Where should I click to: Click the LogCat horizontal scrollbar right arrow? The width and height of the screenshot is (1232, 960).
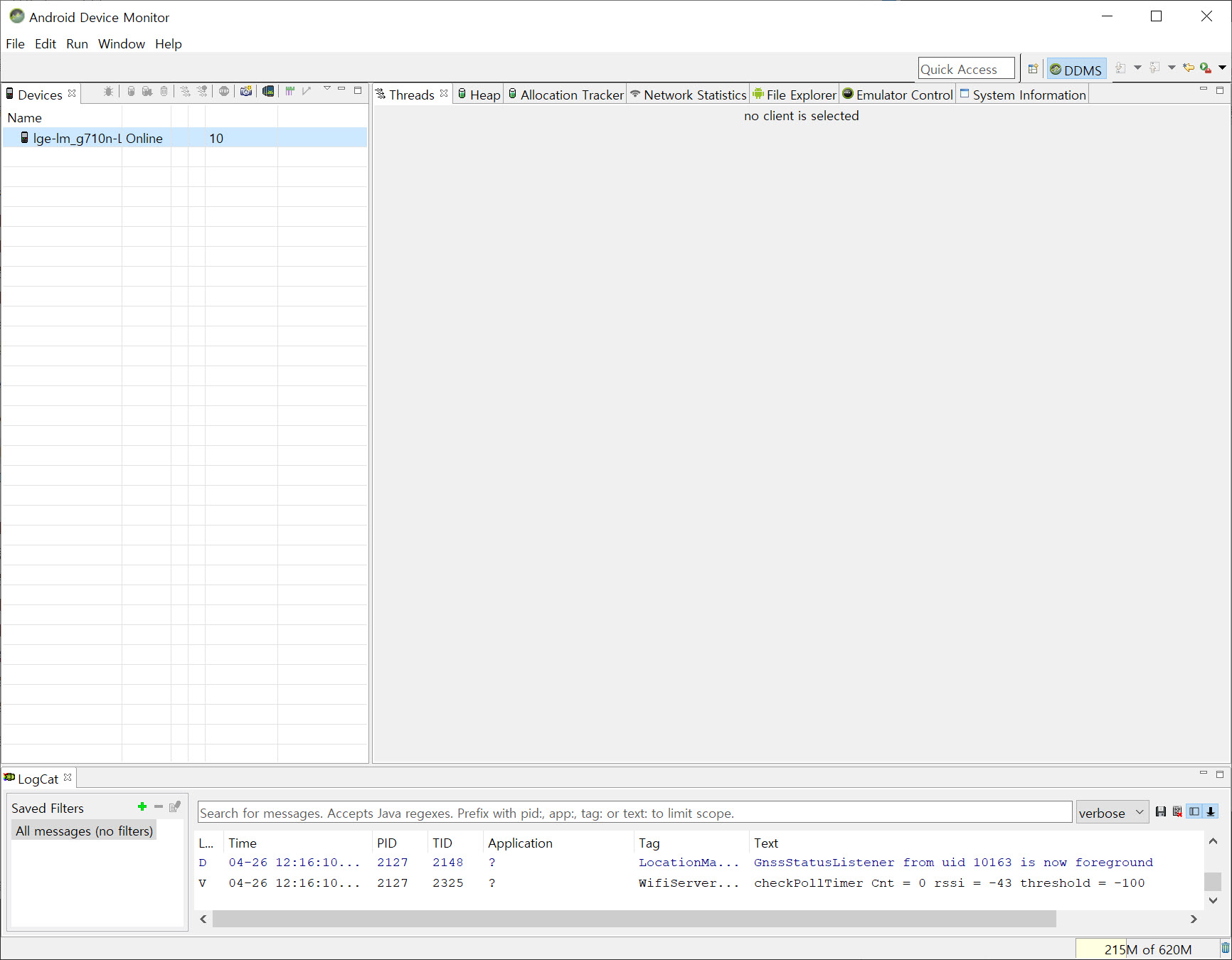(x=1194, y=919)
